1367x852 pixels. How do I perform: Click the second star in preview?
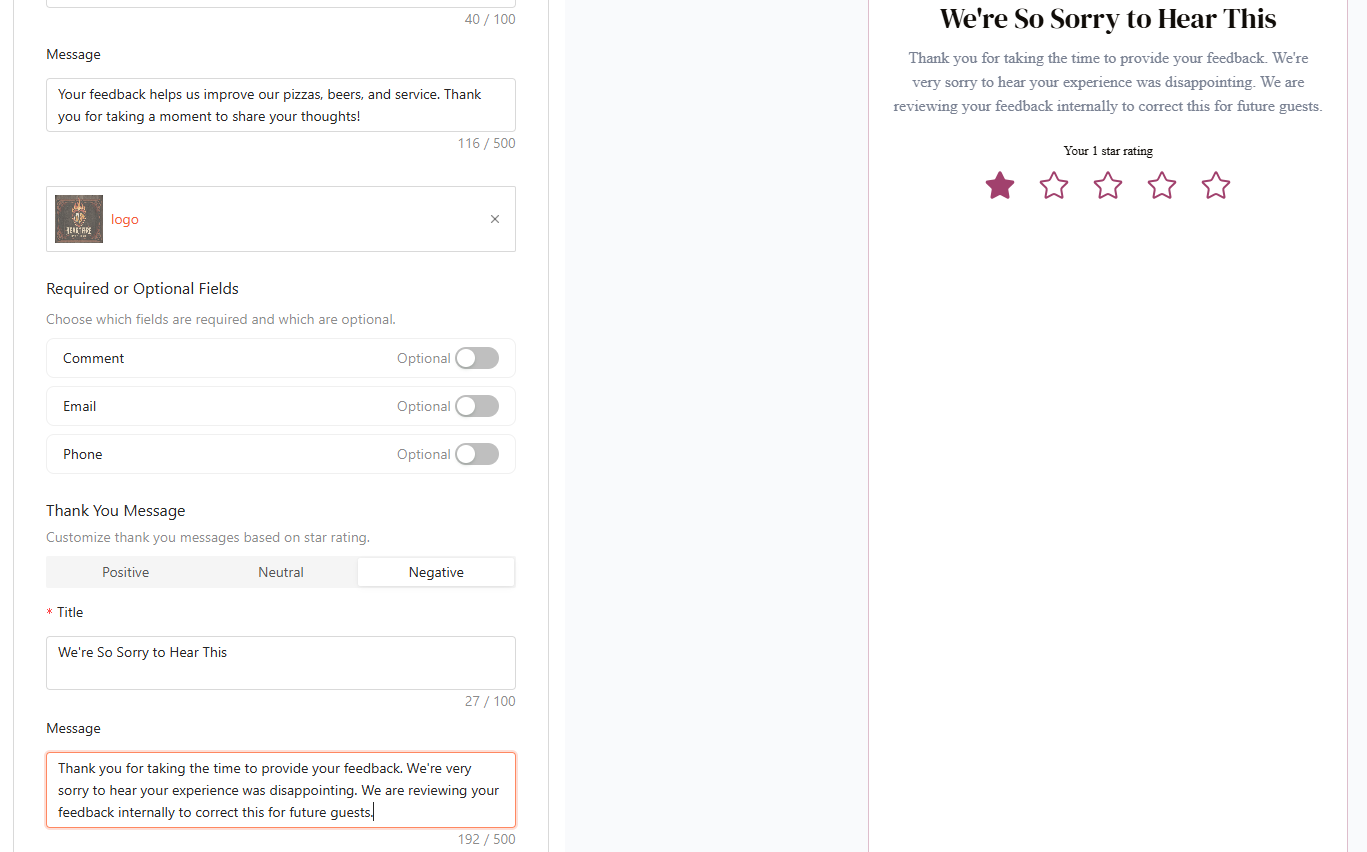point(1053,186)
